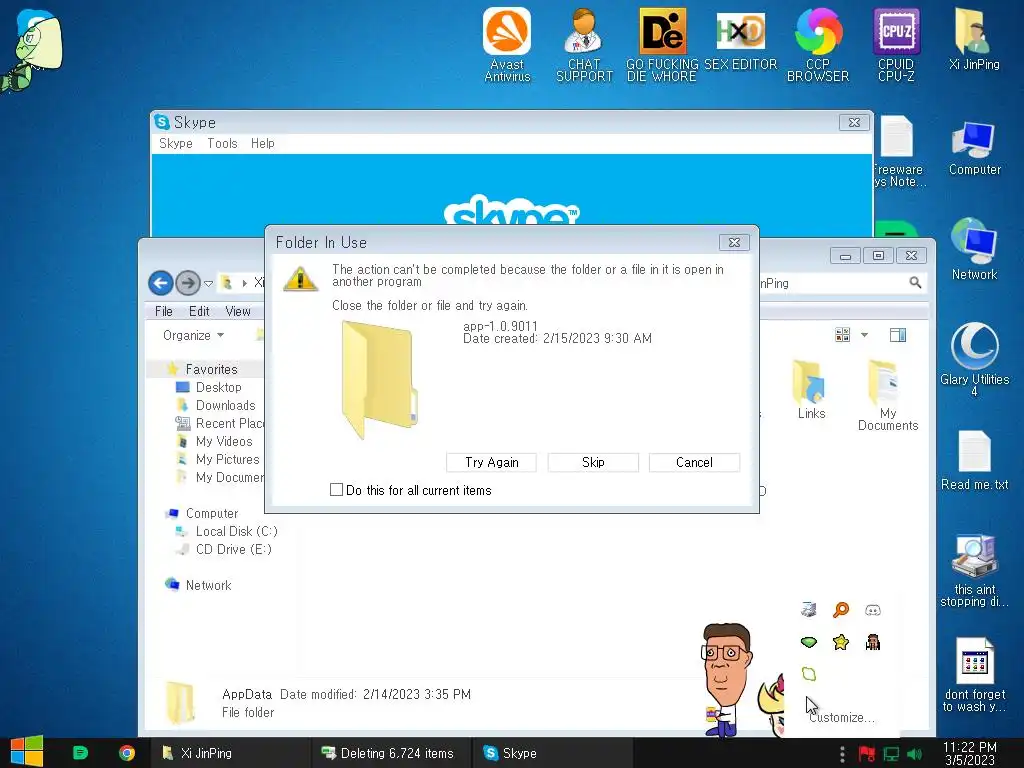Screen dimensions: 1024x768
Task: Click the Windows Start button
Action: 27,752
